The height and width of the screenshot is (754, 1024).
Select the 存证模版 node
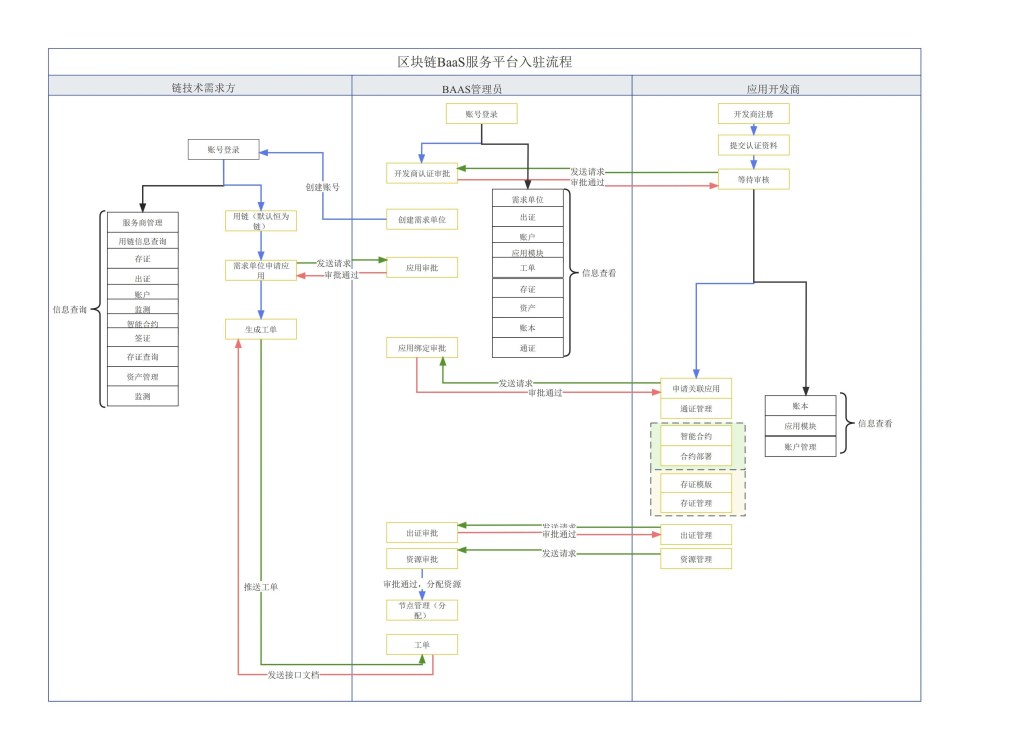tap(696, 484)
